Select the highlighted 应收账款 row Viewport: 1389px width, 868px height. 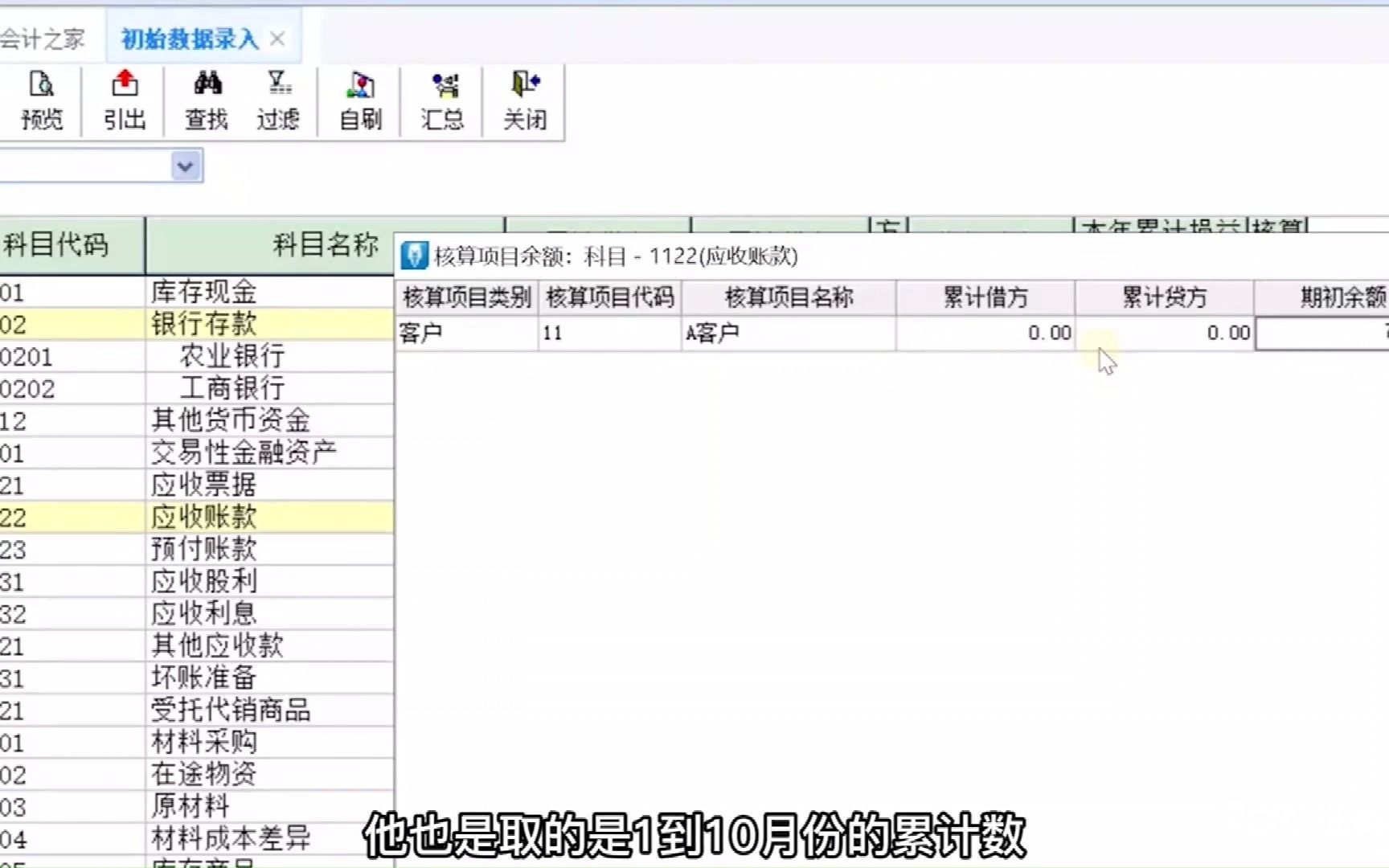point(197,517)
